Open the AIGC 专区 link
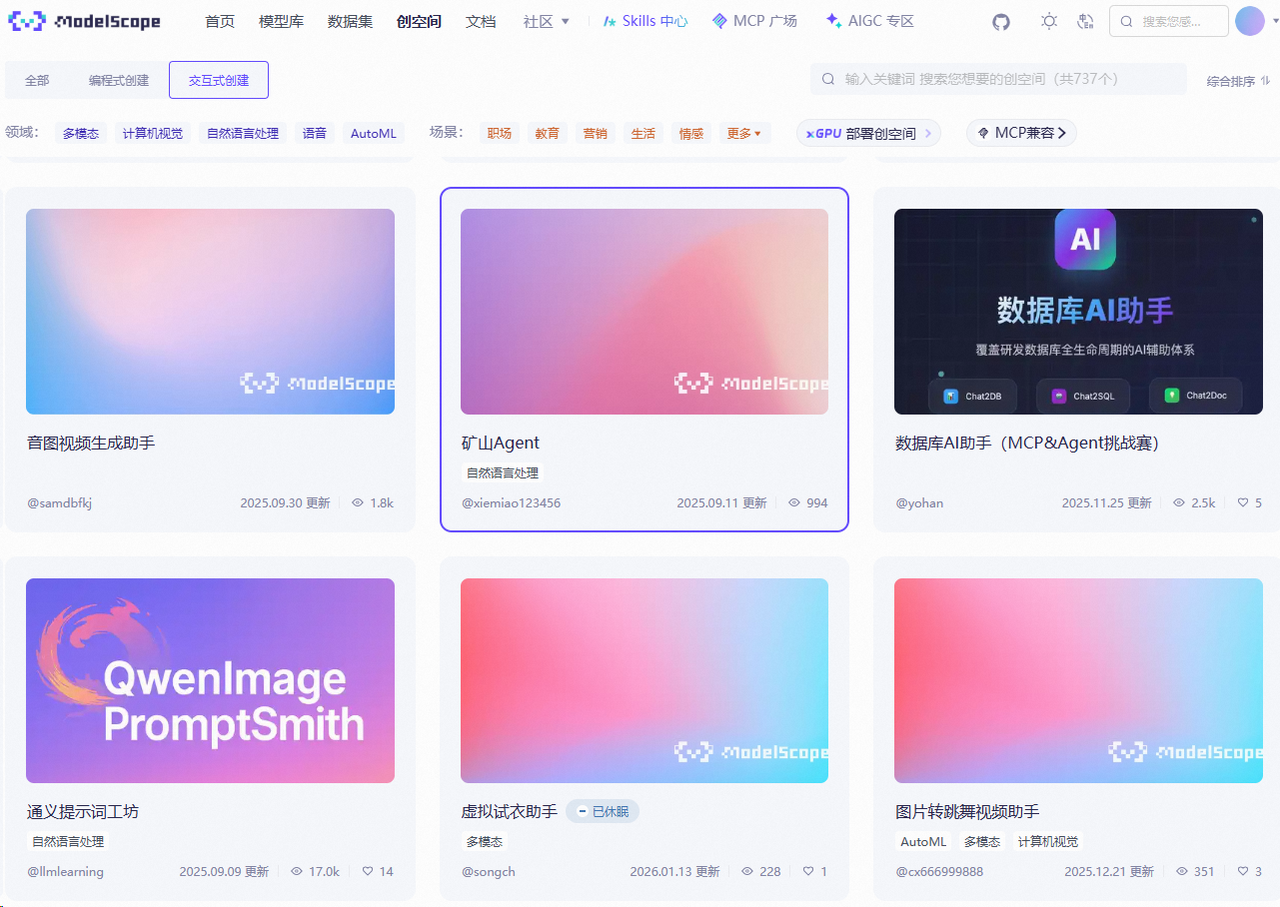 870,21
